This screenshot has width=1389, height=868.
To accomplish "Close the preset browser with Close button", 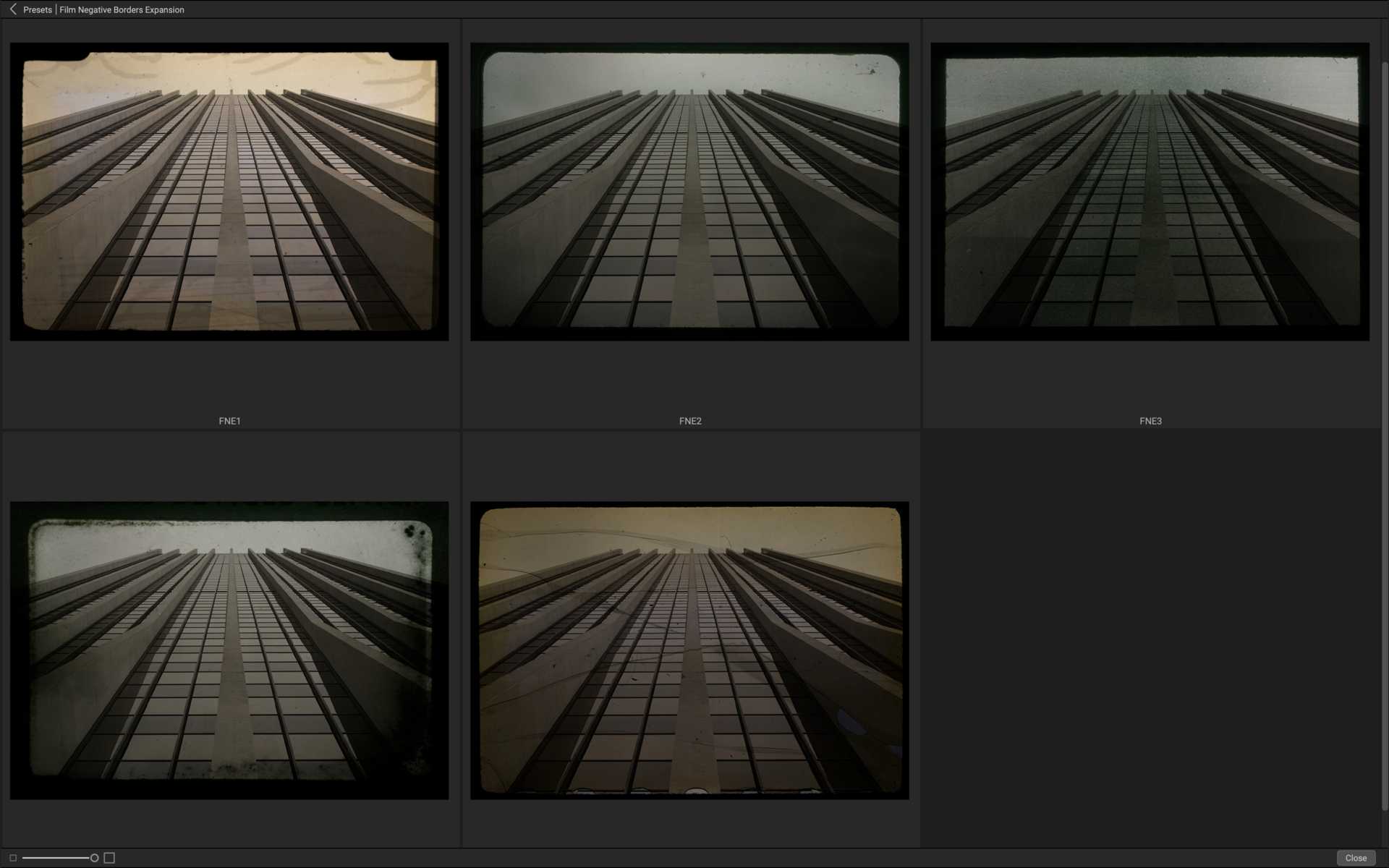I will tap(1356, 858).
